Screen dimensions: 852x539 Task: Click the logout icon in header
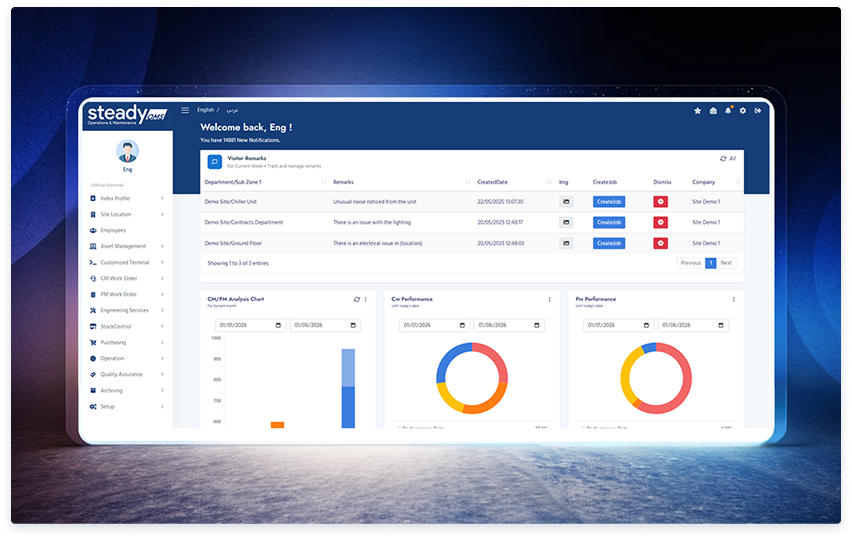[758, 111]
